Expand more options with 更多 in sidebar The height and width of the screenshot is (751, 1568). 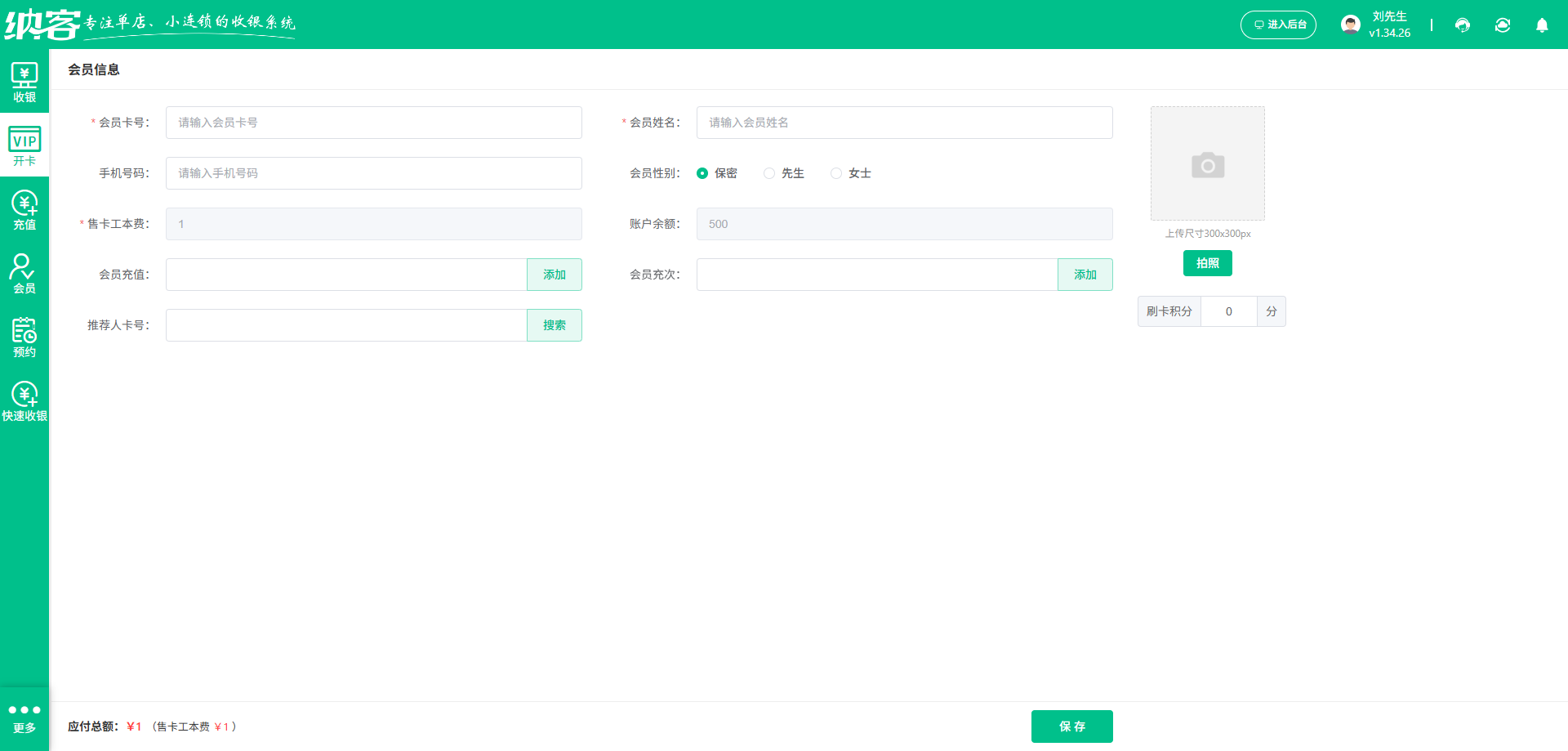pyautogui.click(x=24, y=715)
